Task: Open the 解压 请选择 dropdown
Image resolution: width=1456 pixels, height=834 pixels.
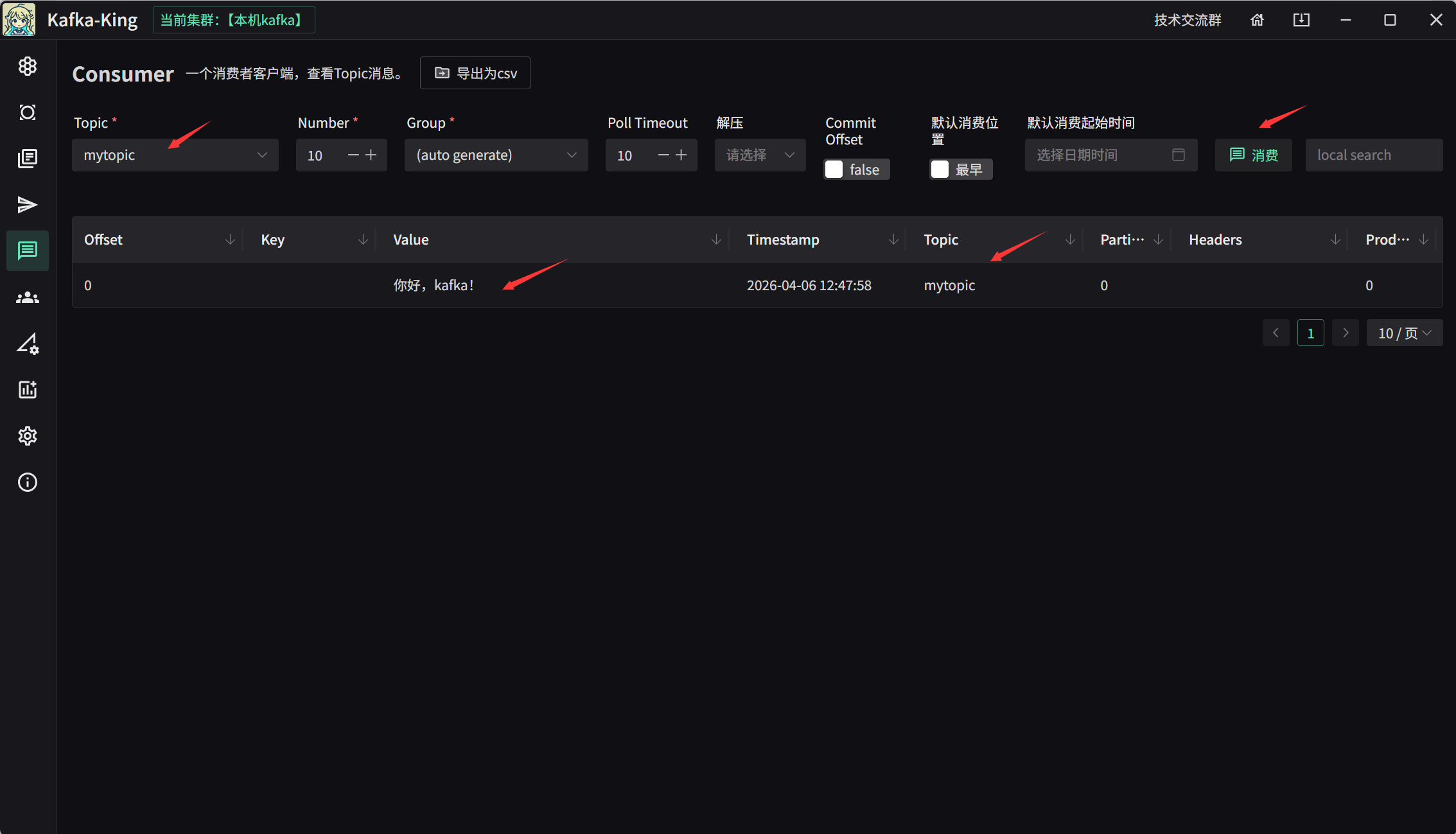Action: coord(760,155)
